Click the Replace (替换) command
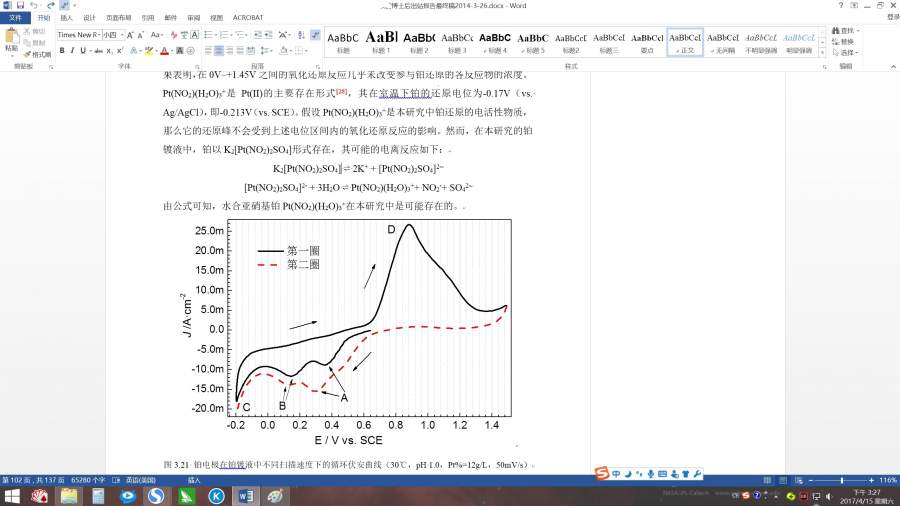 (x=843, y=41)
